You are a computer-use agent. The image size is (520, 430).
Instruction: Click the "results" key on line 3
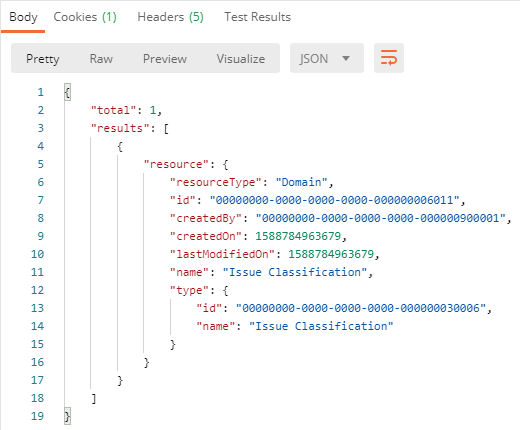[120, 128]
